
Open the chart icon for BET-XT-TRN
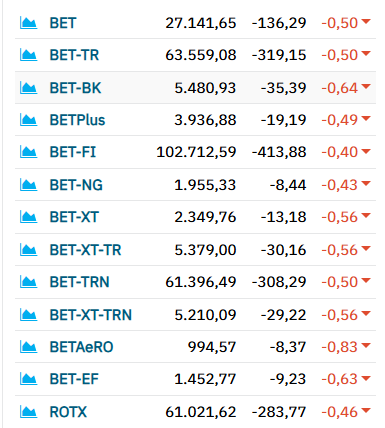pos(28,315)
